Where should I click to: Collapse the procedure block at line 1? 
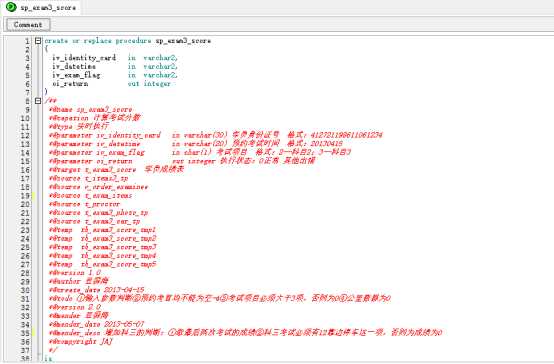[x=38, y=41]
